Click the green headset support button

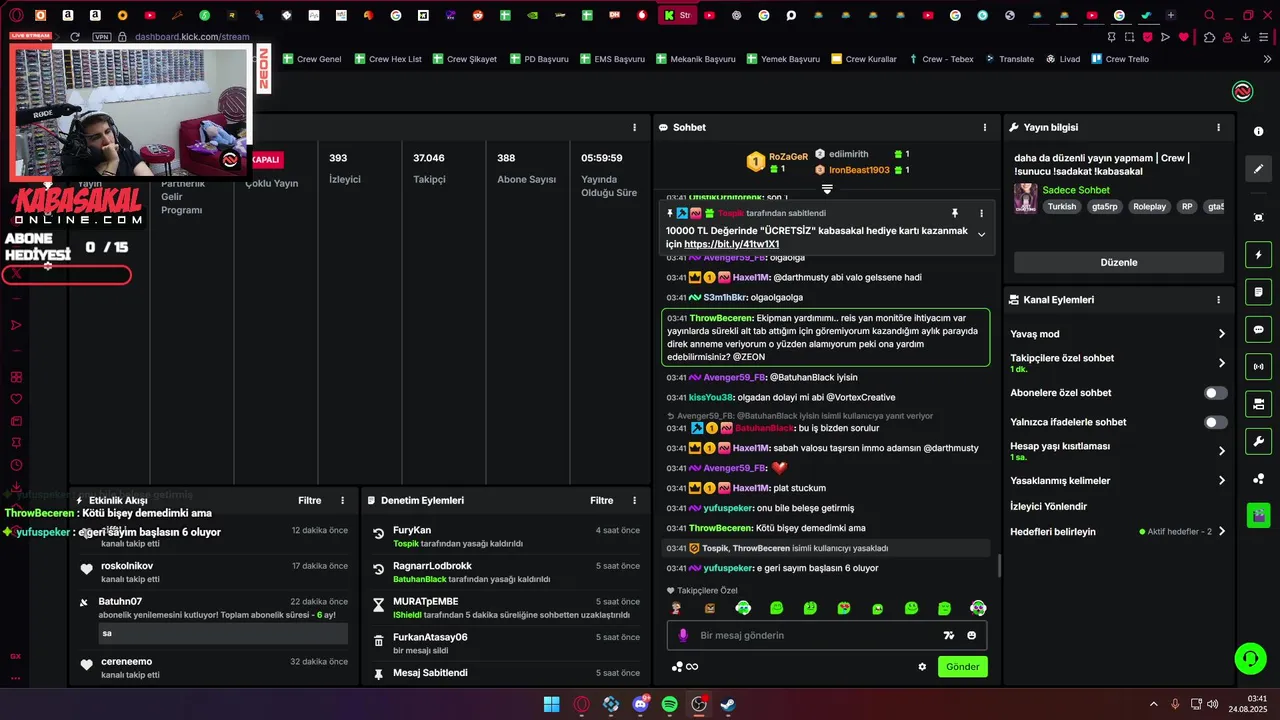(x=1250, y=658)
